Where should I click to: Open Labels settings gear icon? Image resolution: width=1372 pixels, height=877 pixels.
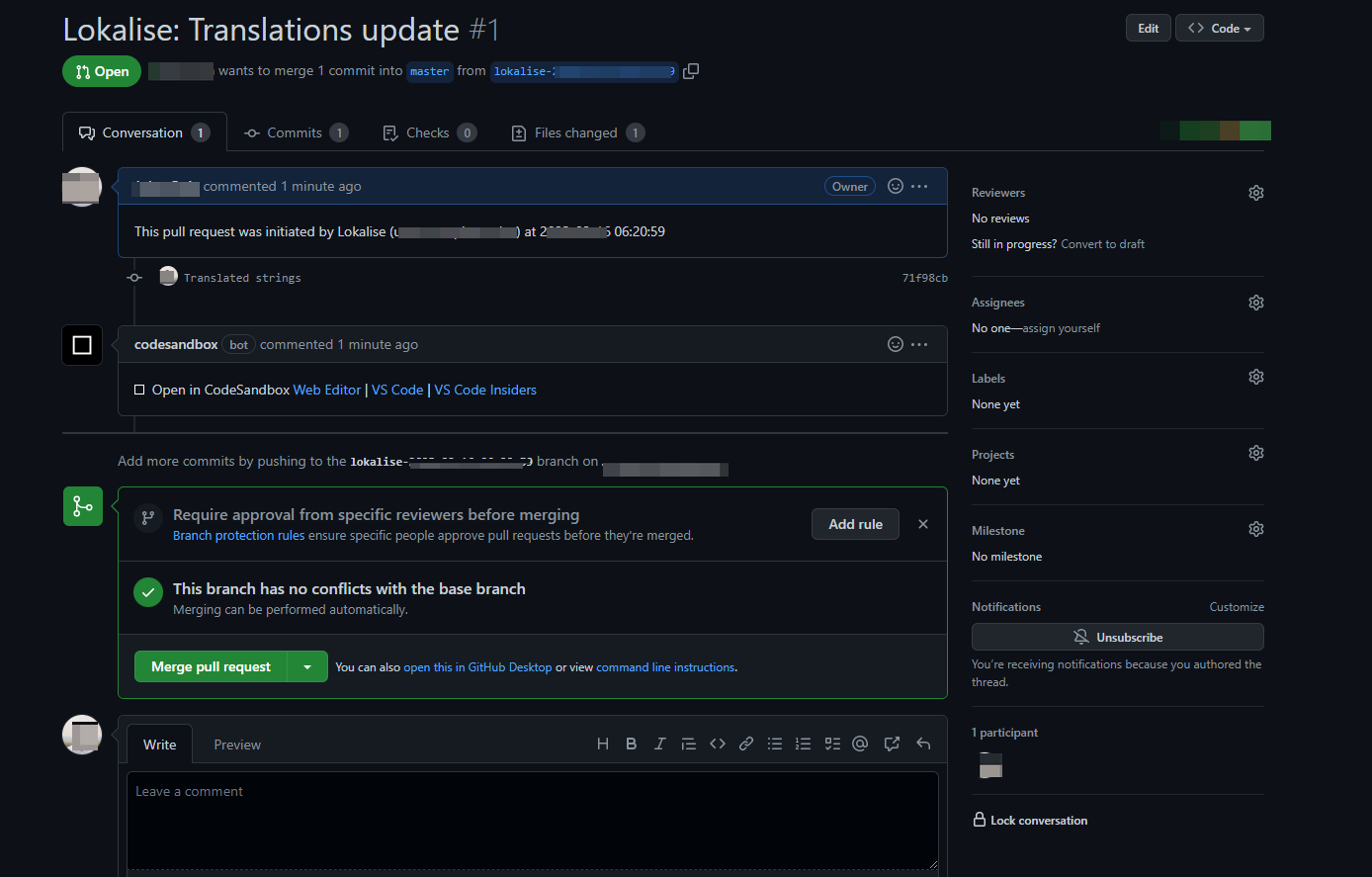click(1255, 377)
